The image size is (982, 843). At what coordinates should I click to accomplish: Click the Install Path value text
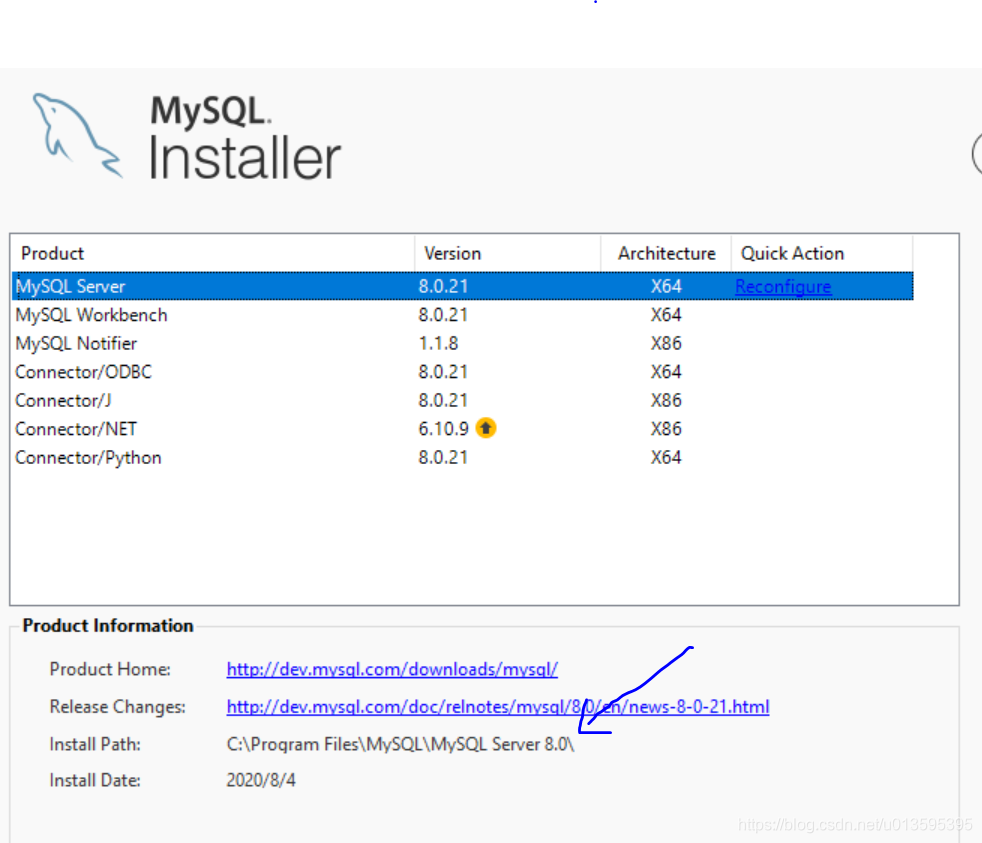pos(400,744)
